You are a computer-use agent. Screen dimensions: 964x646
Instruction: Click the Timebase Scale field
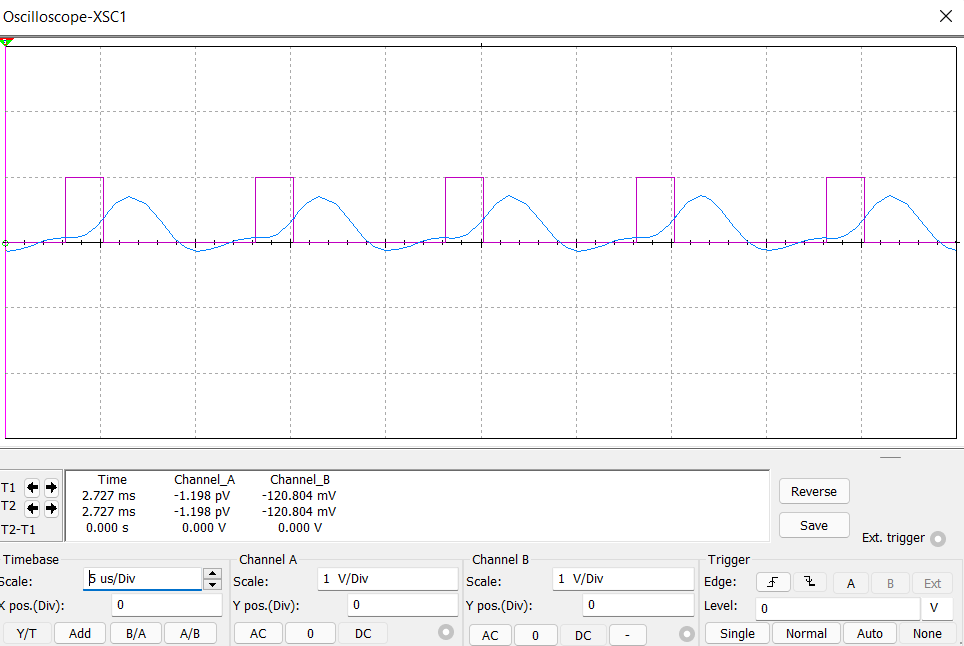[143, 579]
